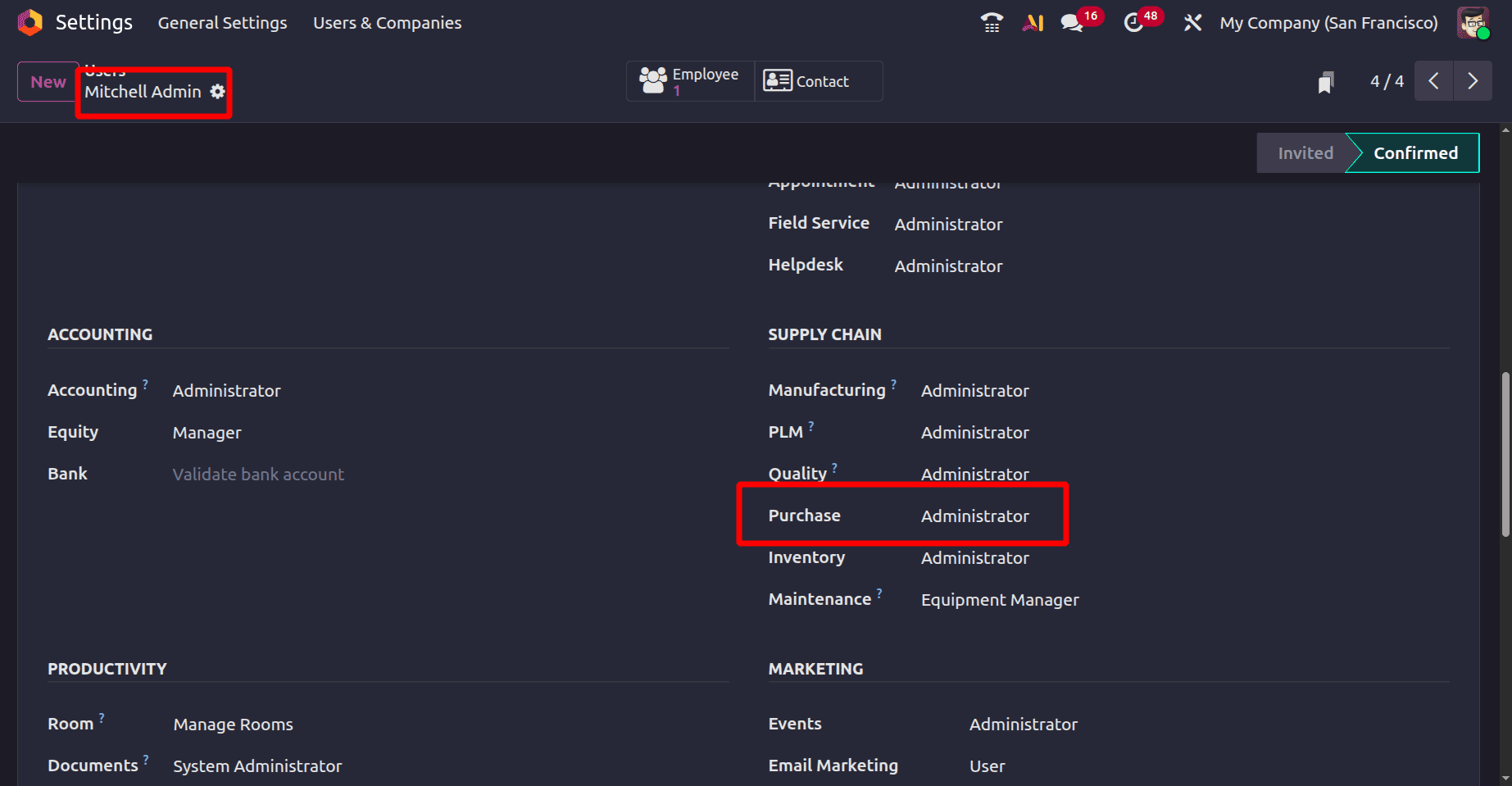Go to the previous user record
The height and width of the screenshot is (786, 1512).
(1434, 81)
